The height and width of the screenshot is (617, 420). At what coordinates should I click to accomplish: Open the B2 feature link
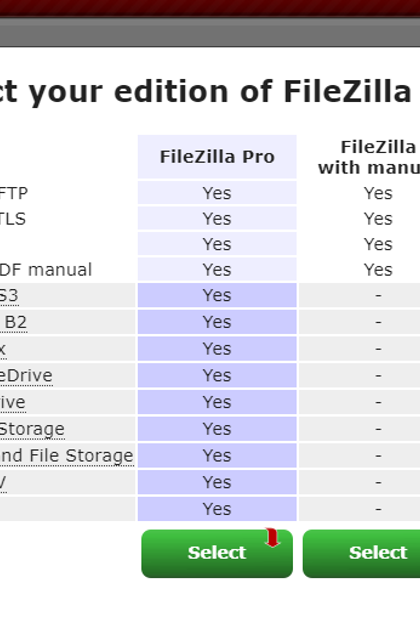(x=14, y=322)
